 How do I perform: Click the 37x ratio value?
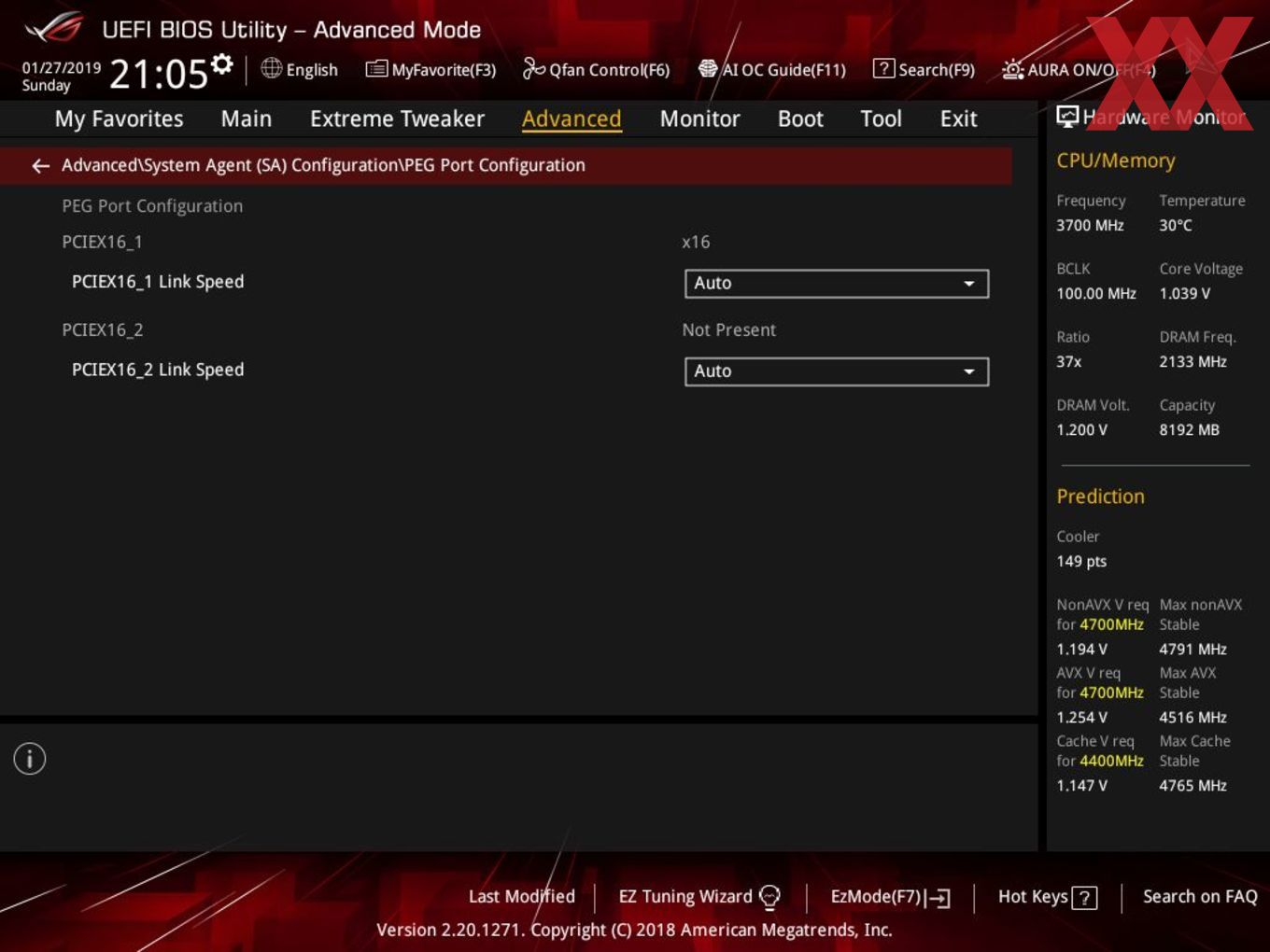click(1068, 361)
